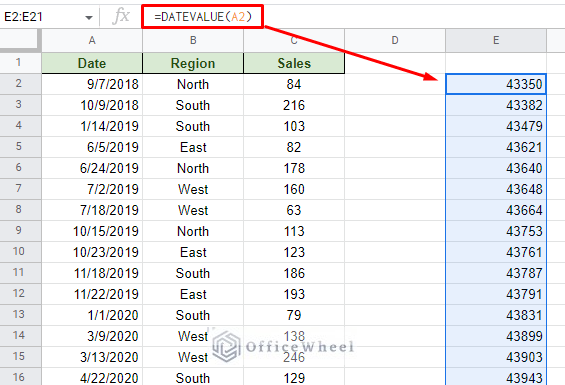Screen dimensions: 565x385
Task: Select cell with date 11/22/2019
Action: (x=92, y=294)
